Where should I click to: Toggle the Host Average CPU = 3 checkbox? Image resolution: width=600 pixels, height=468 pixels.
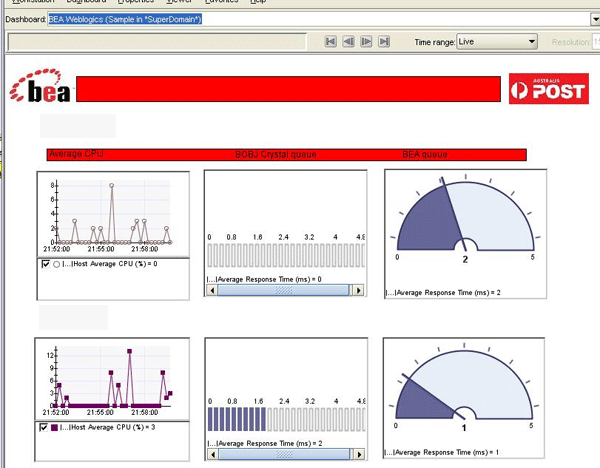(44, 427)
